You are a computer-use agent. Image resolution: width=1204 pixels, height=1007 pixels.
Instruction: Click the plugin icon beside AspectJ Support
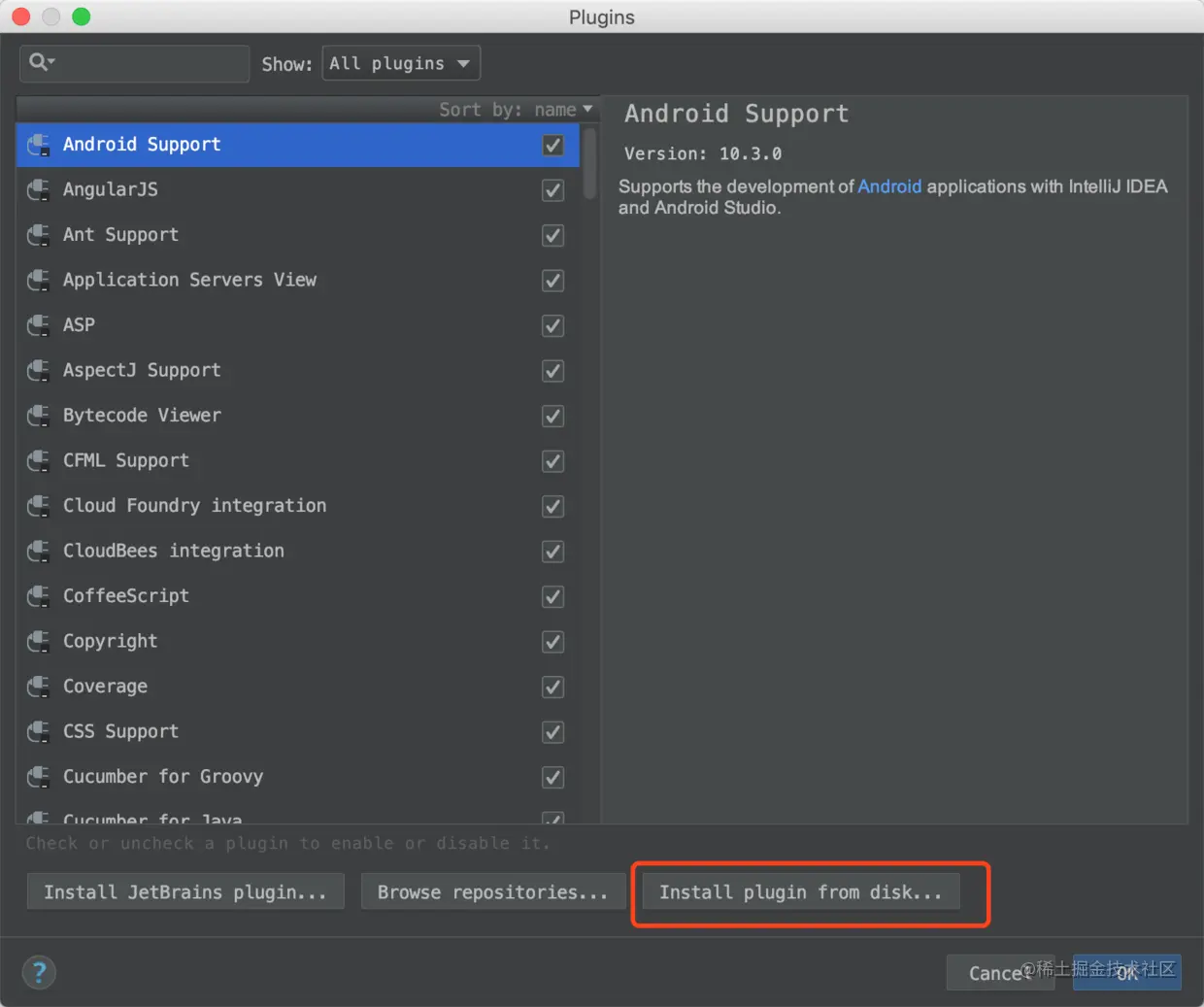click(x=39, y=370)
